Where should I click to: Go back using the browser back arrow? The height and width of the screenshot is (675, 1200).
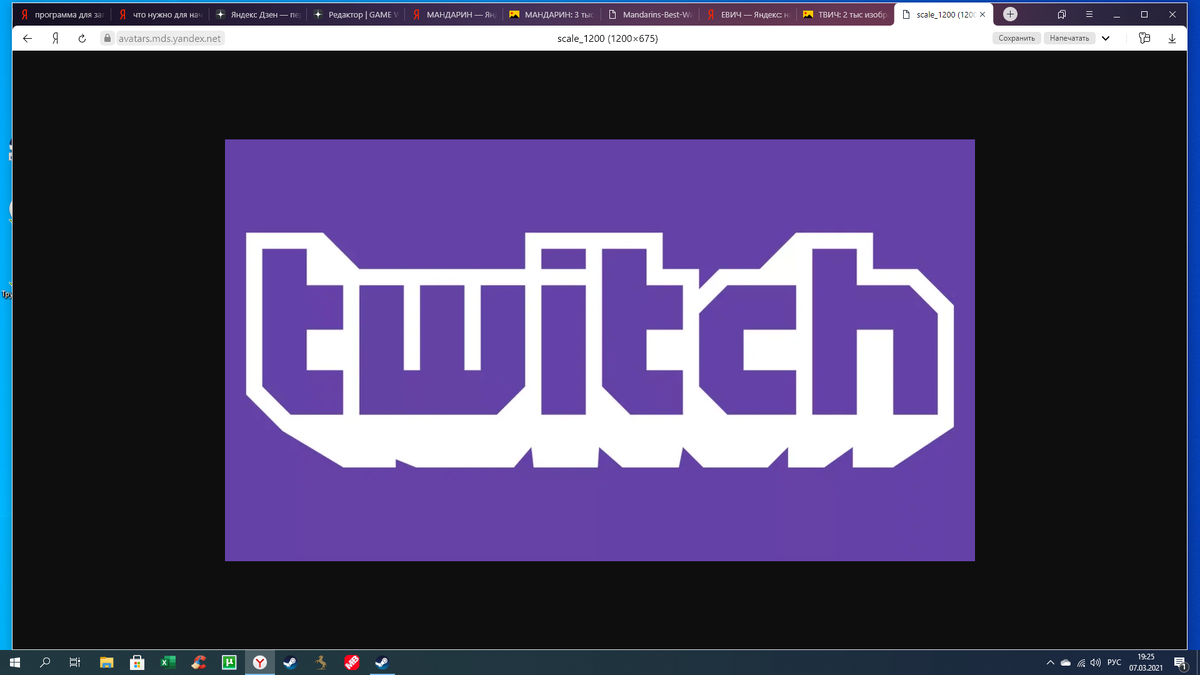pos(27,38)
